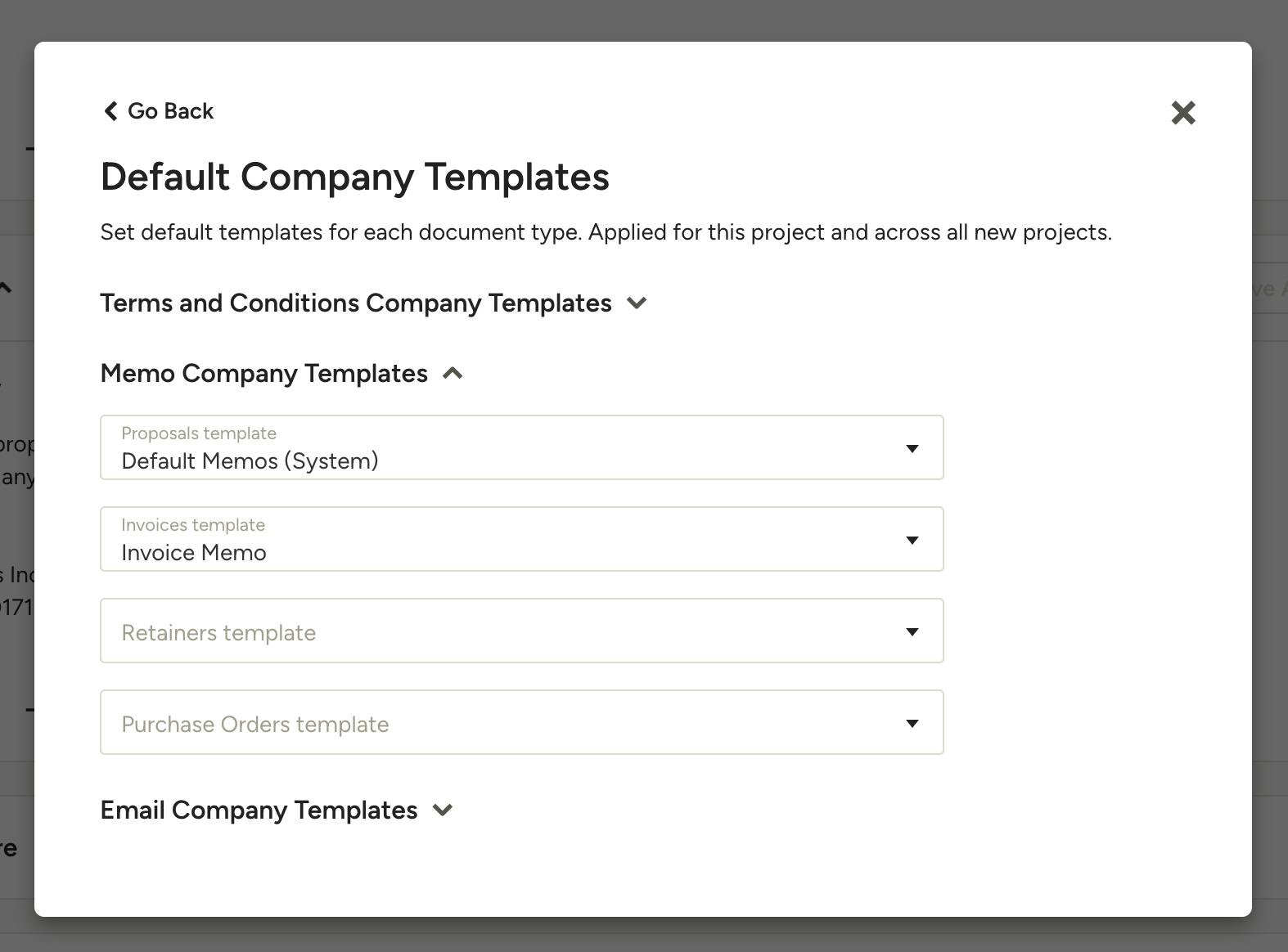1288x952 pixels.
Task: Click the Default Company Templates title
Action: pos(355,177)
